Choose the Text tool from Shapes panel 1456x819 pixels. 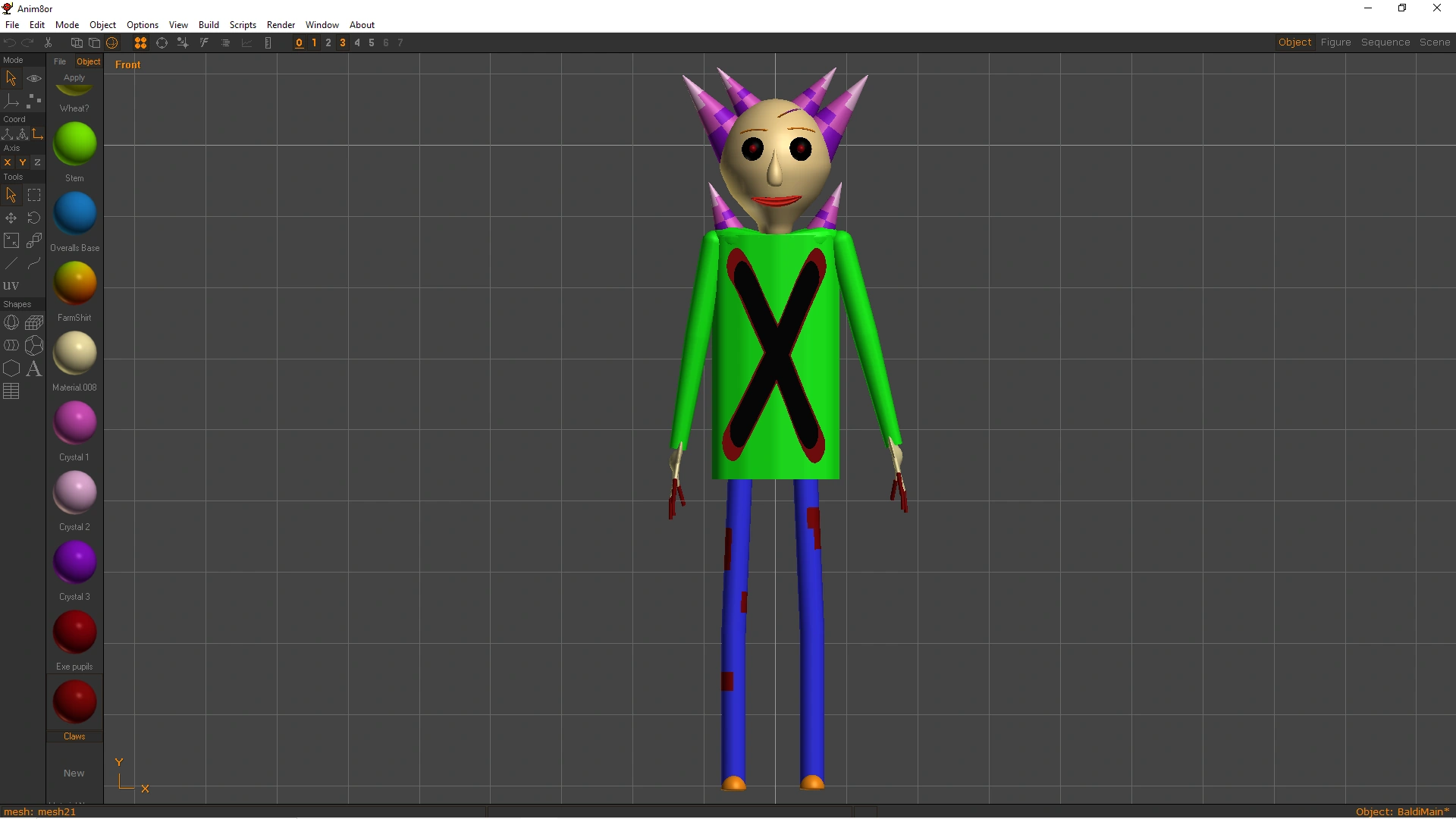pyautogui.click(x=34, y=369)
